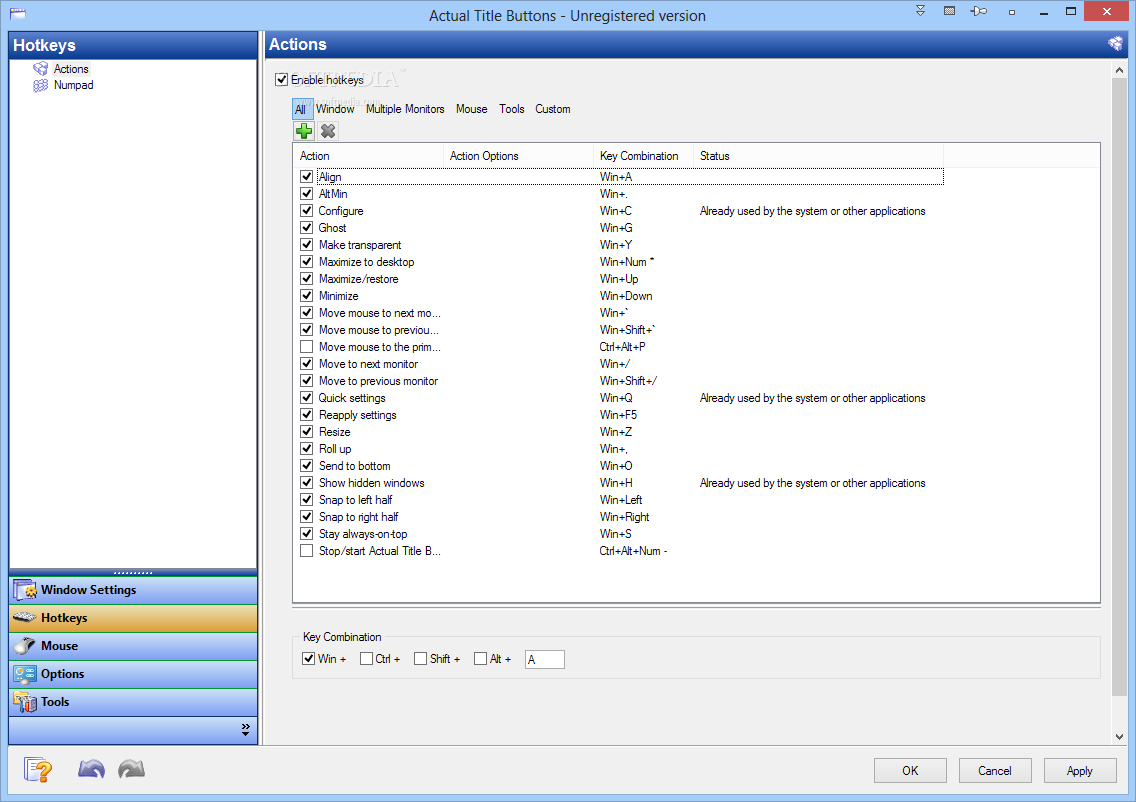Screen dimensions: 1136x802
Task: Click the Window Settings section icon
Action: click(x=25, y=590)
